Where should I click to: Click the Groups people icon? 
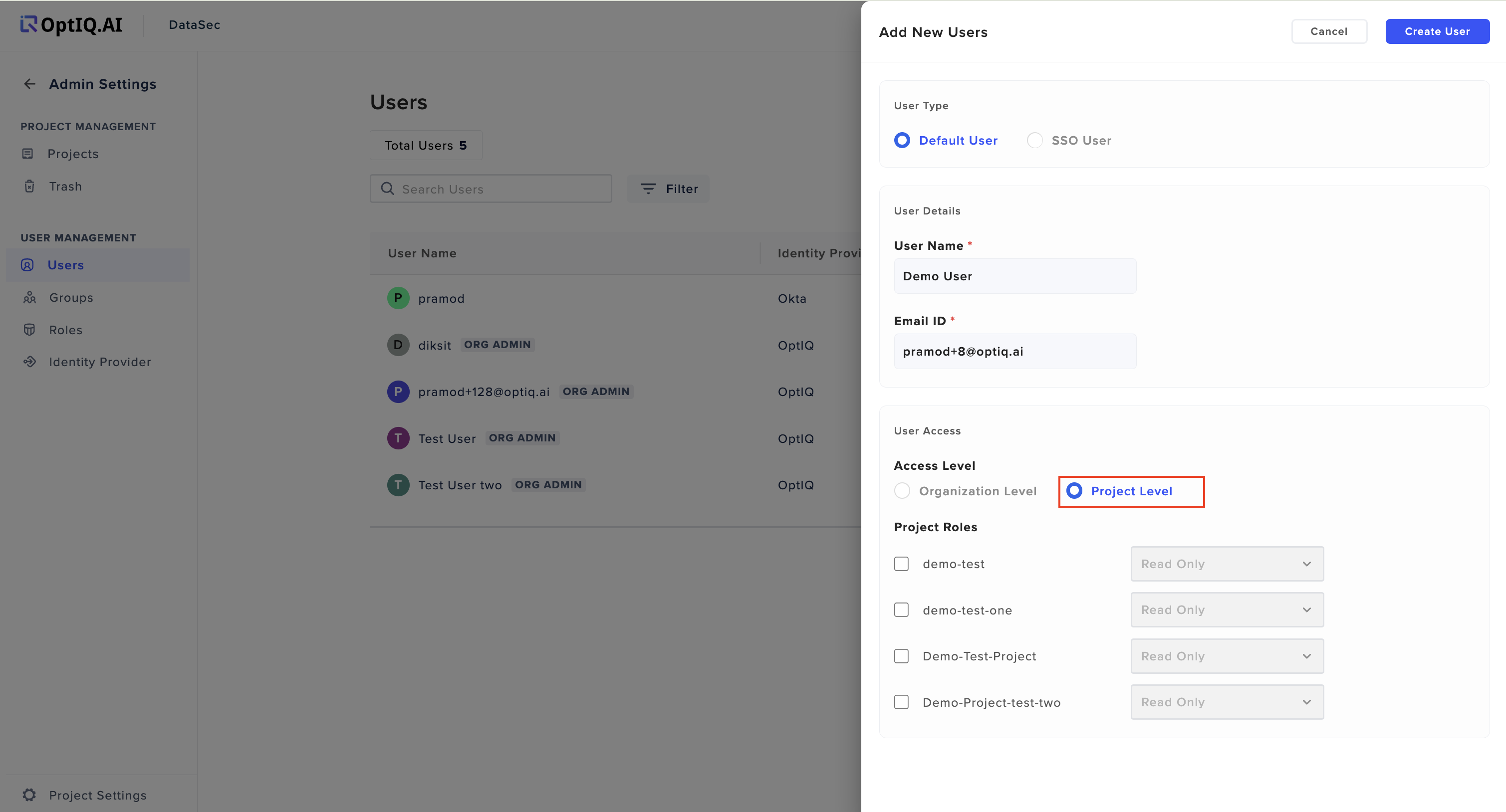click(30, 298)
